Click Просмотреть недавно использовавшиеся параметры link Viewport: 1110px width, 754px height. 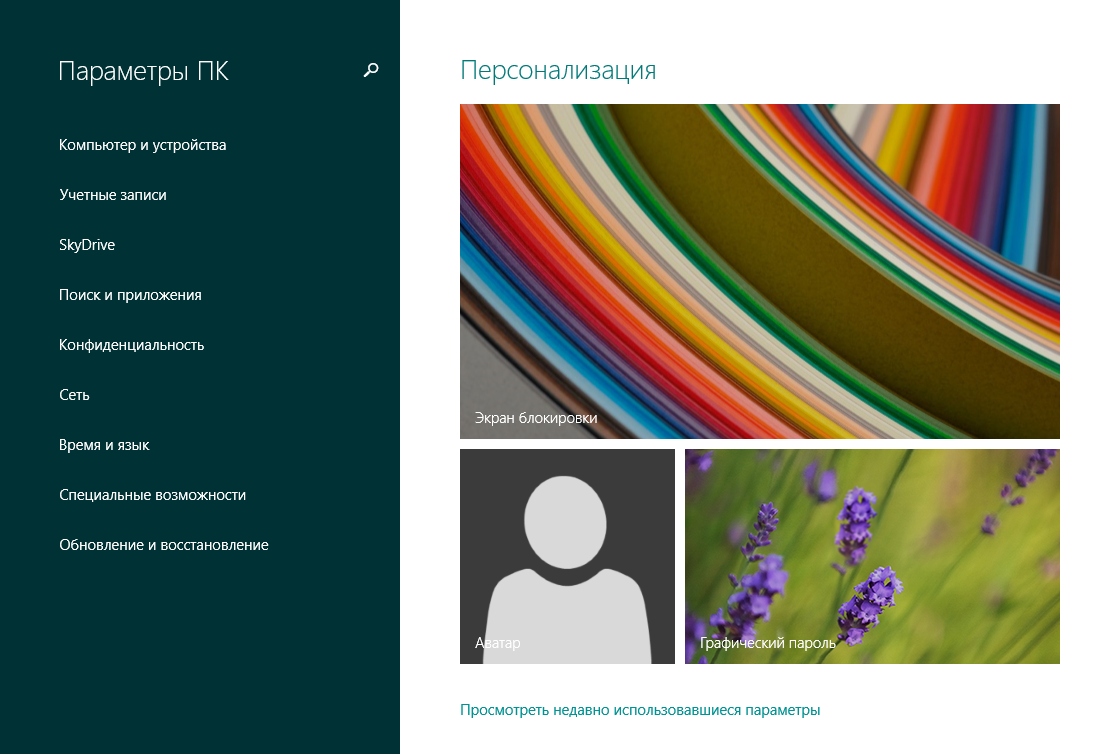[x=640, y=710]
